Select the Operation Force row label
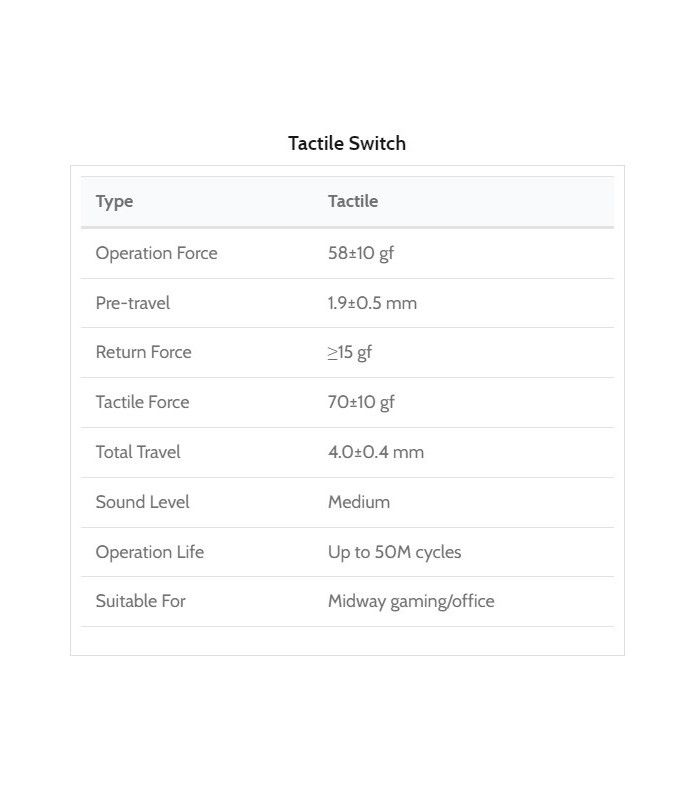Screen dimensions: 700x800 (156, 253)
